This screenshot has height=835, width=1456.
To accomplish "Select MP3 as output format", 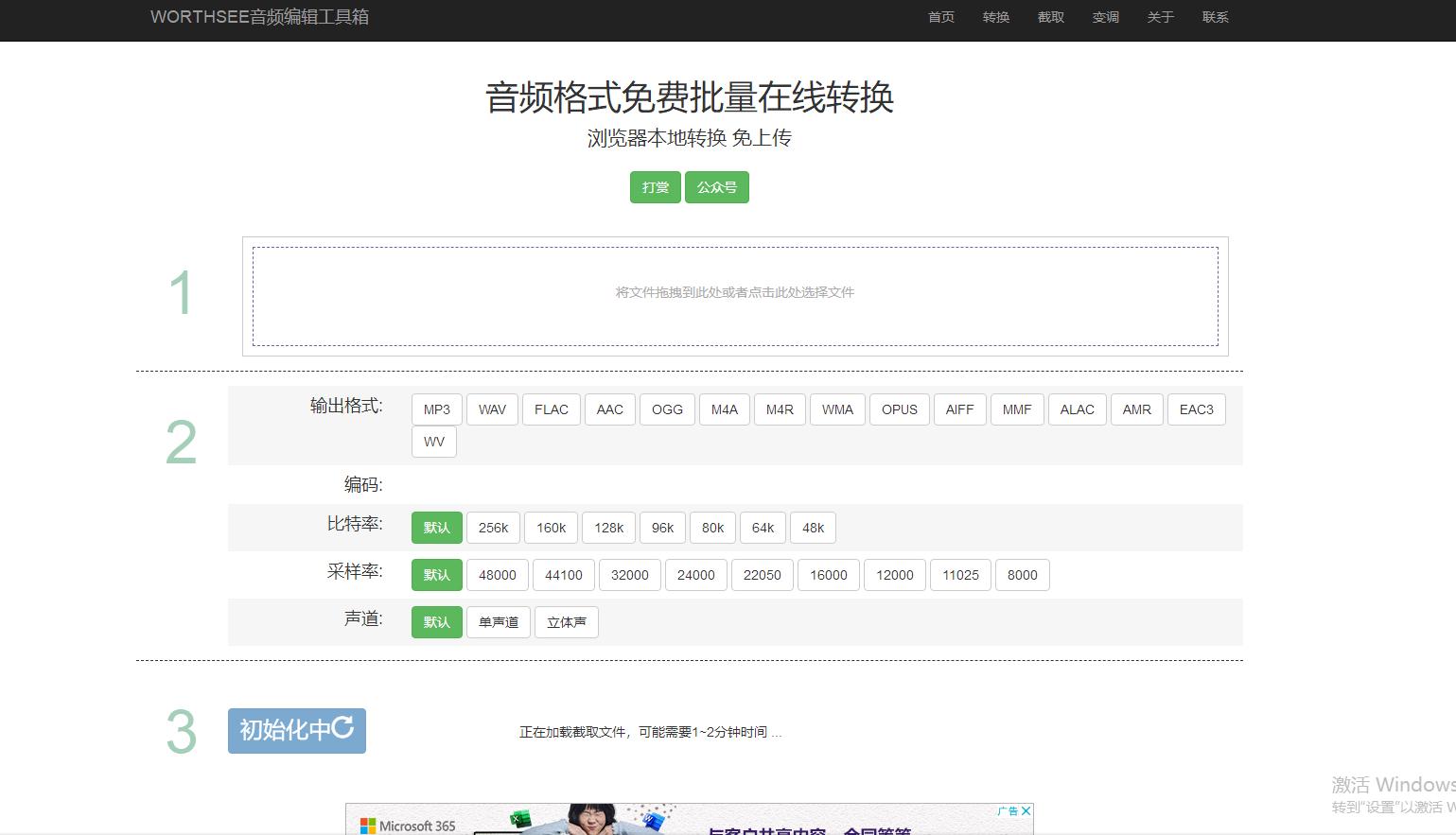I will pos(436,409).
